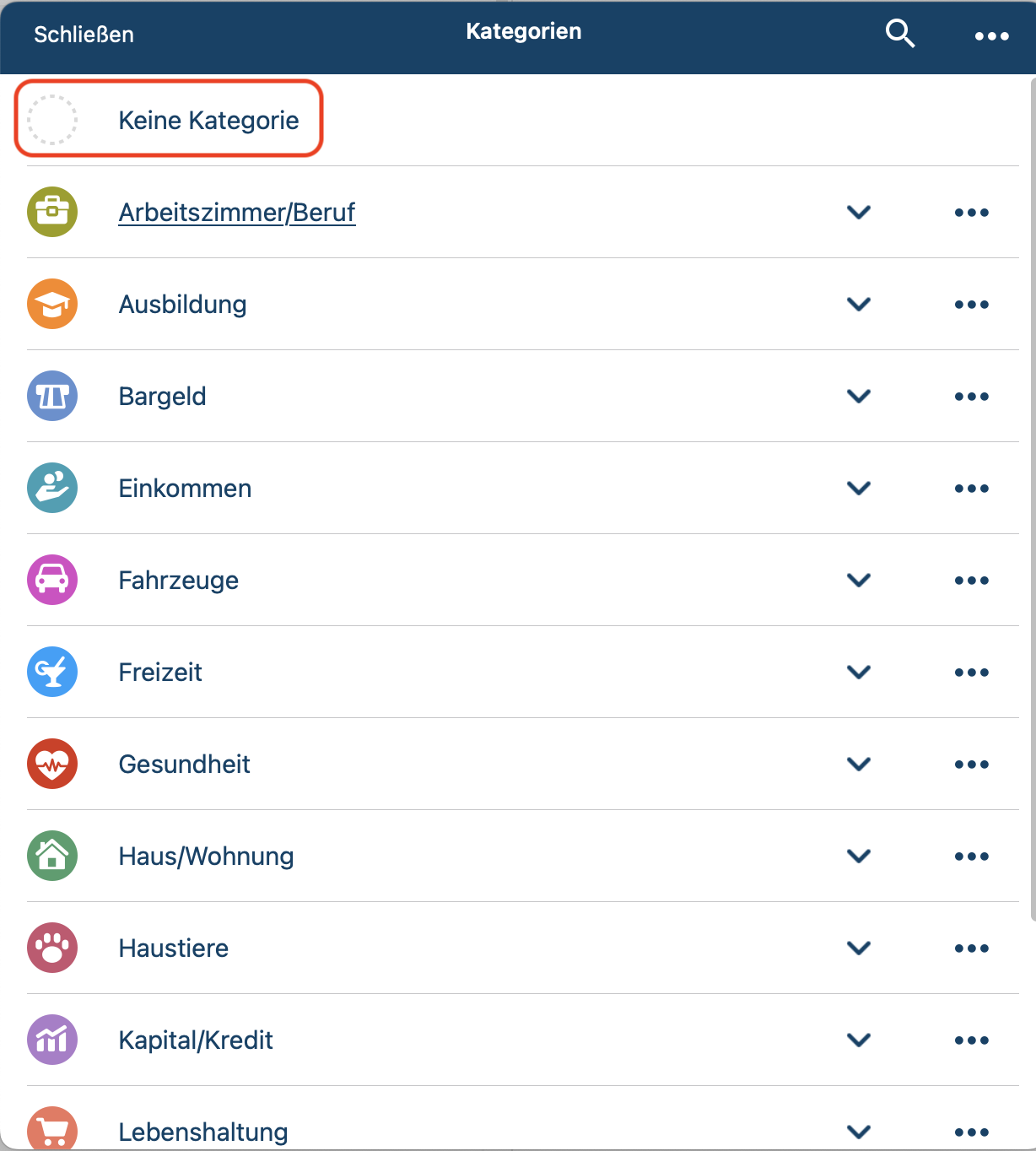Click the Kapital/Kredit chart icon
Image resolution: width=1036 pixels, height=1151 pixels.
[52, 1040]
